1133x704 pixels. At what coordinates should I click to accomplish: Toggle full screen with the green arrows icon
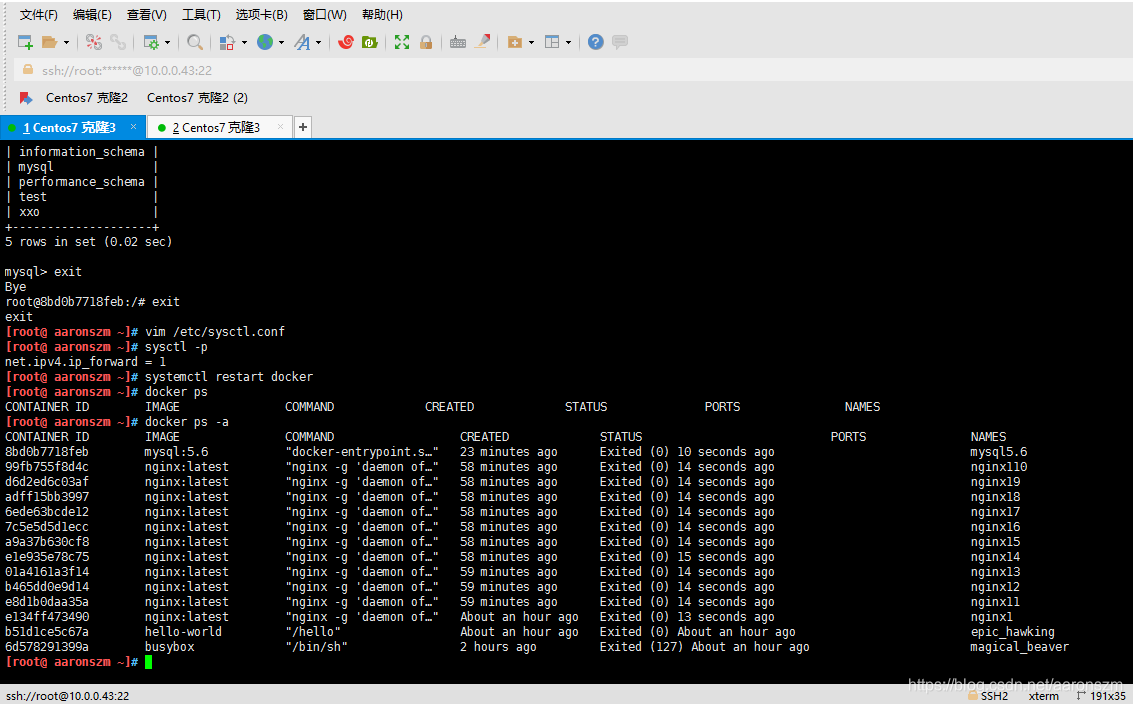click(402, 43)
